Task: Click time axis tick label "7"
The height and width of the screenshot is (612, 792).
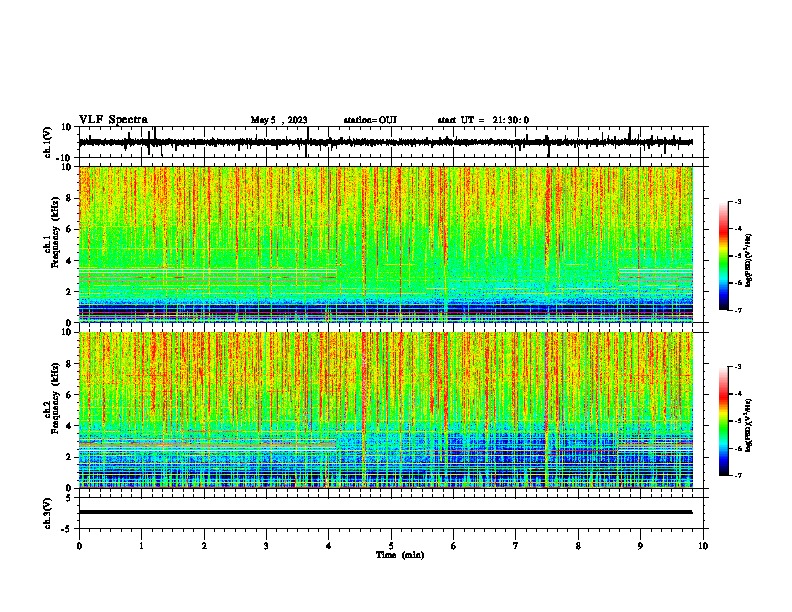Action: pos(516,546)
